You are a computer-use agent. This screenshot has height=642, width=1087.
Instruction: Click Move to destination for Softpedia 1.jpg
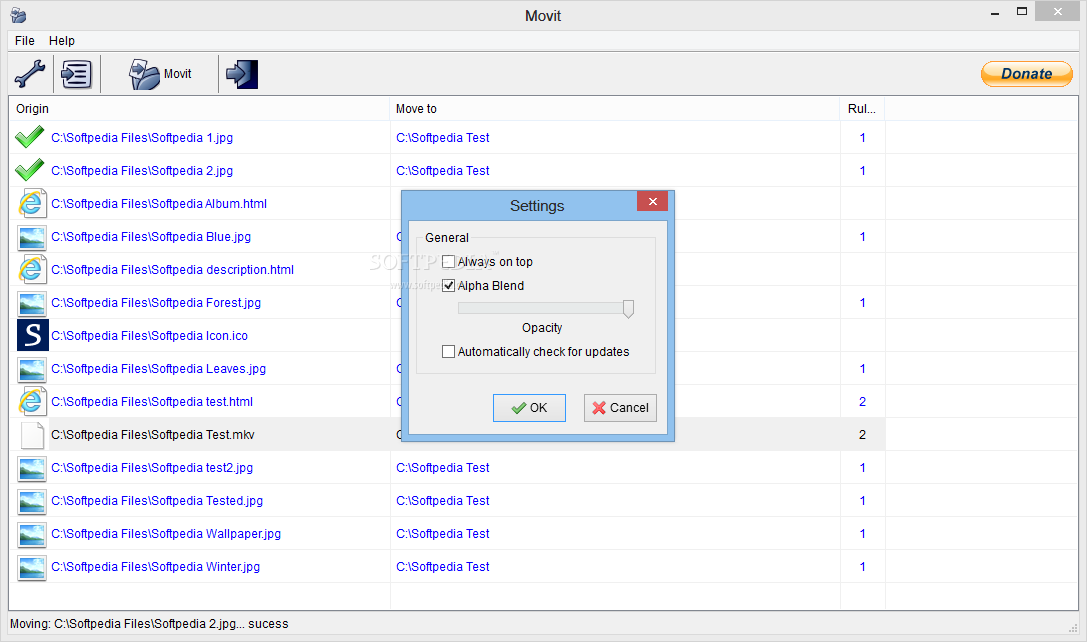(443, 138)
